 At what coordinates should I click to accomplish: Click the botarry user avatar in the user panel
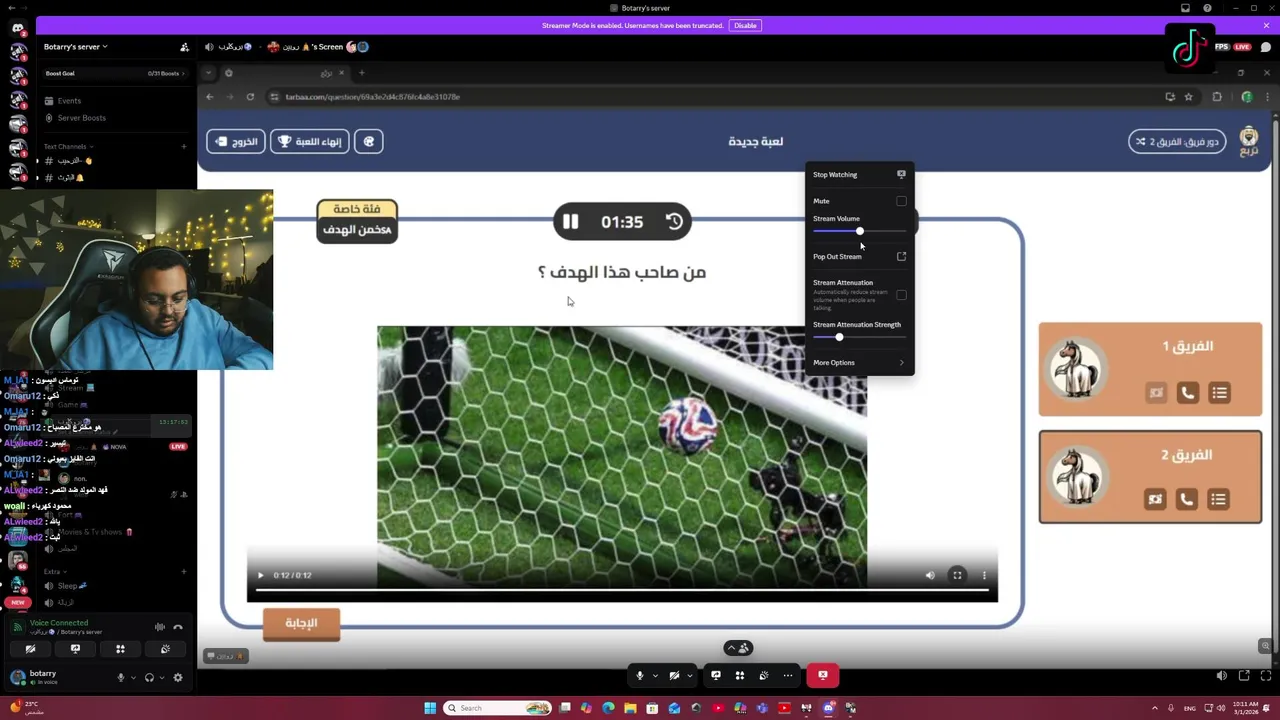pos(17,677)
